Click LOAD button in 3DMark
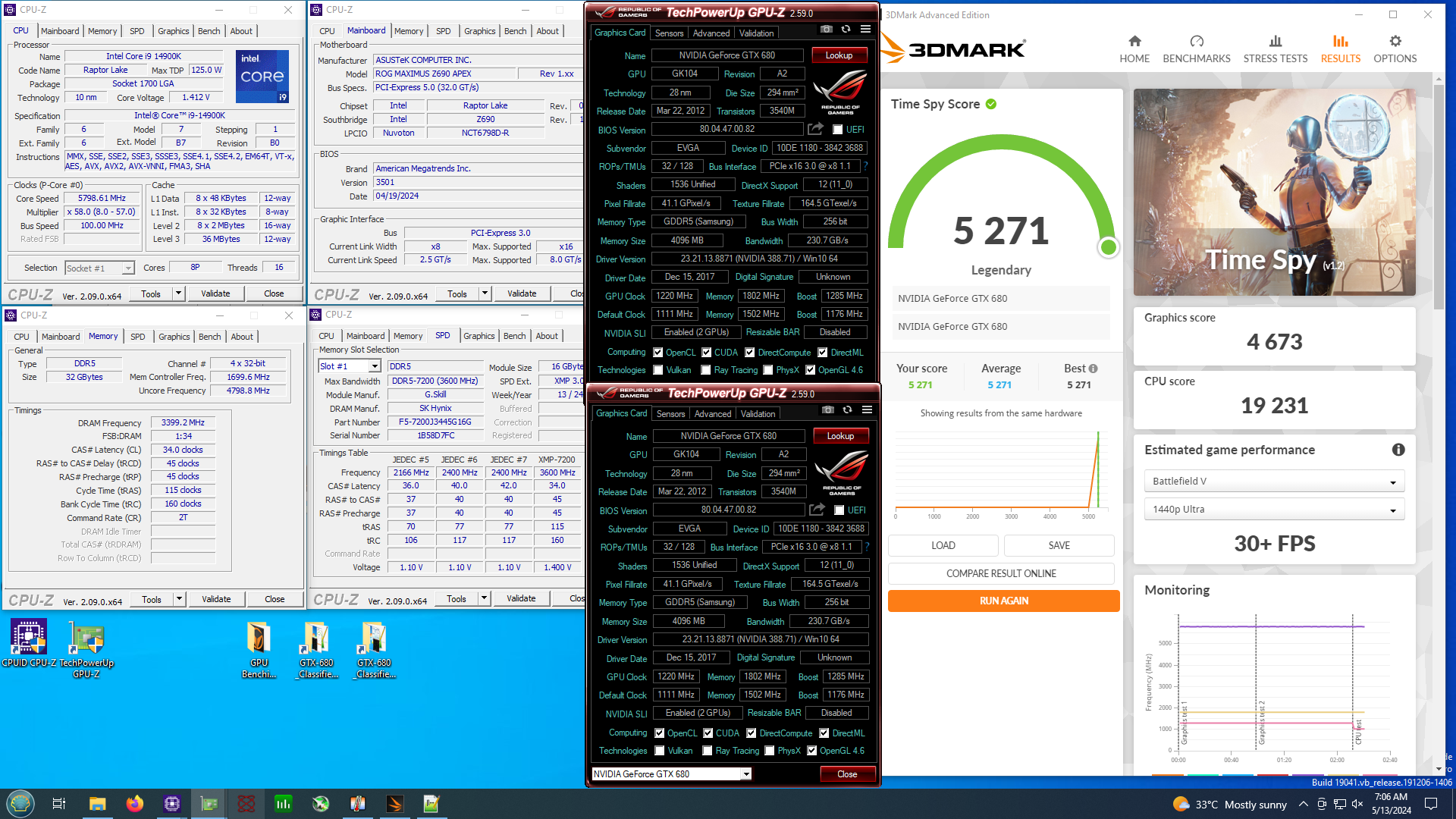 click(x=943, y=545)
